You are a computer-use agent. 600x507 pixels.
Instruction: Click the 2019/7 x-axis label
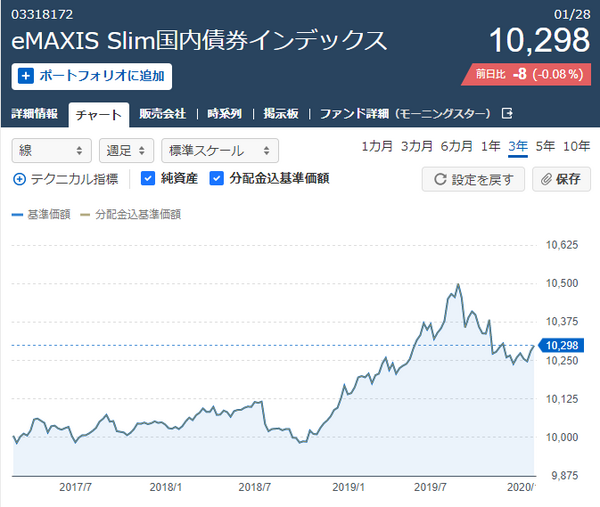(430, 487)
